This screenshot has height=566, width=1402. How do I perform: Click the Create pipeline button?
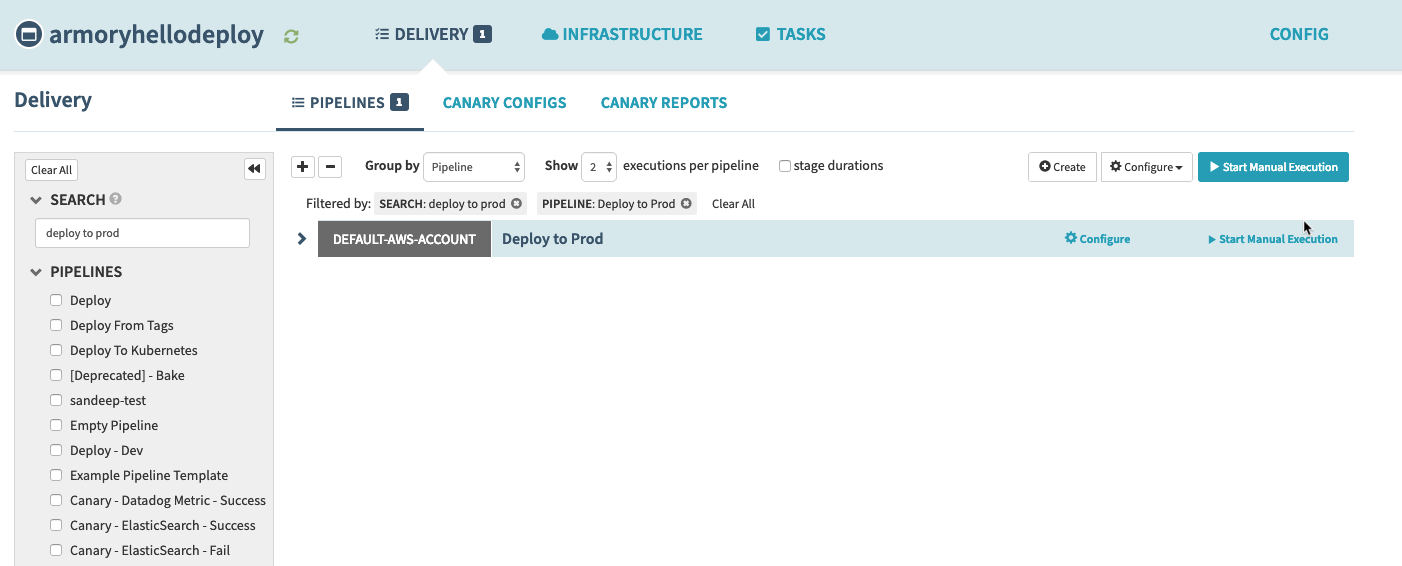click(1062, 167)
